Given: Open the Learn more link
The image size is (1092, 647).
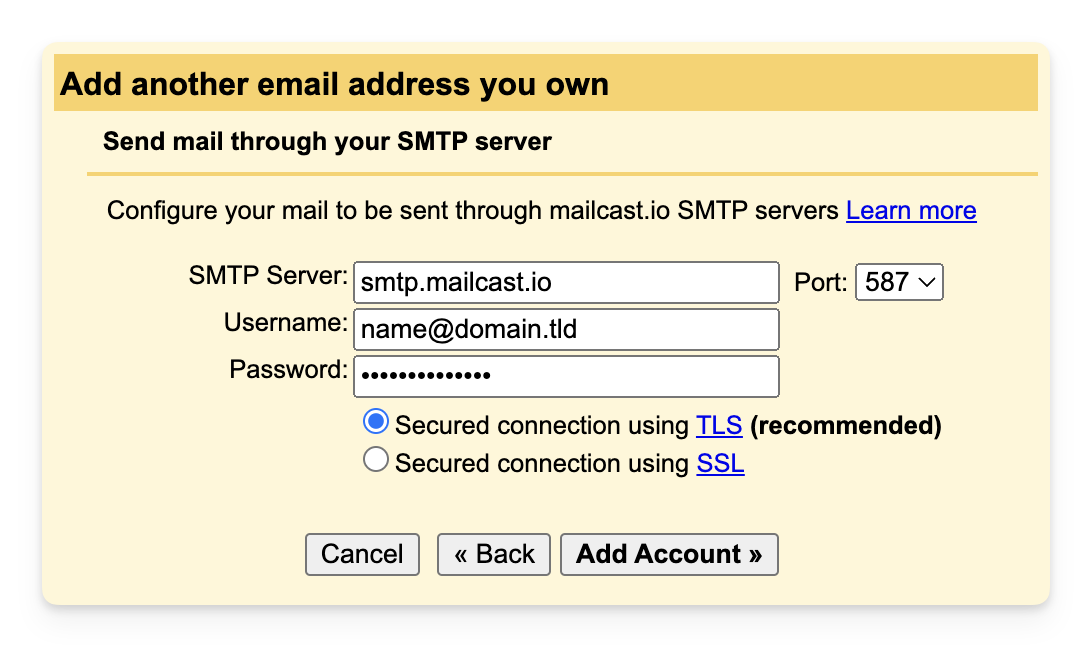Looking at the screenshot, I should tap(911, 210).
